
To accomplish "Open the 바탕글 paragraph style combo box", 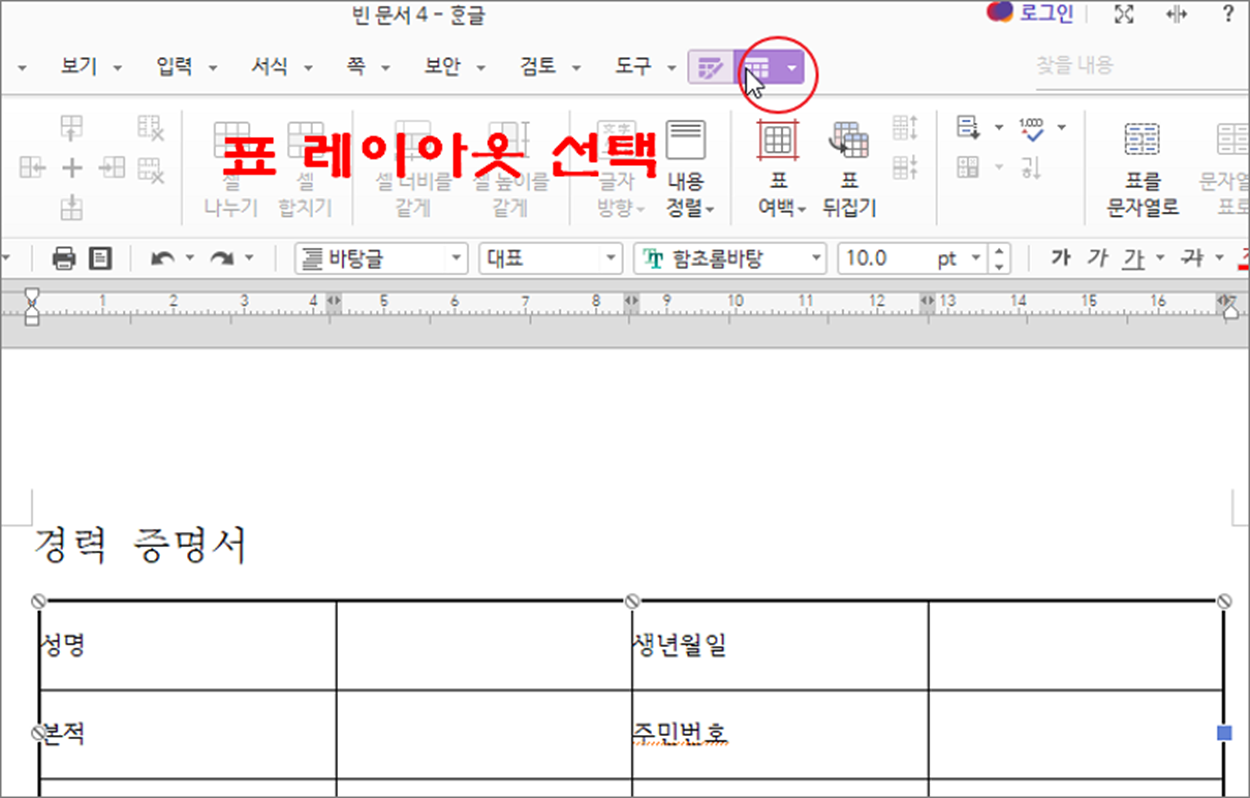I will (381, 259).
